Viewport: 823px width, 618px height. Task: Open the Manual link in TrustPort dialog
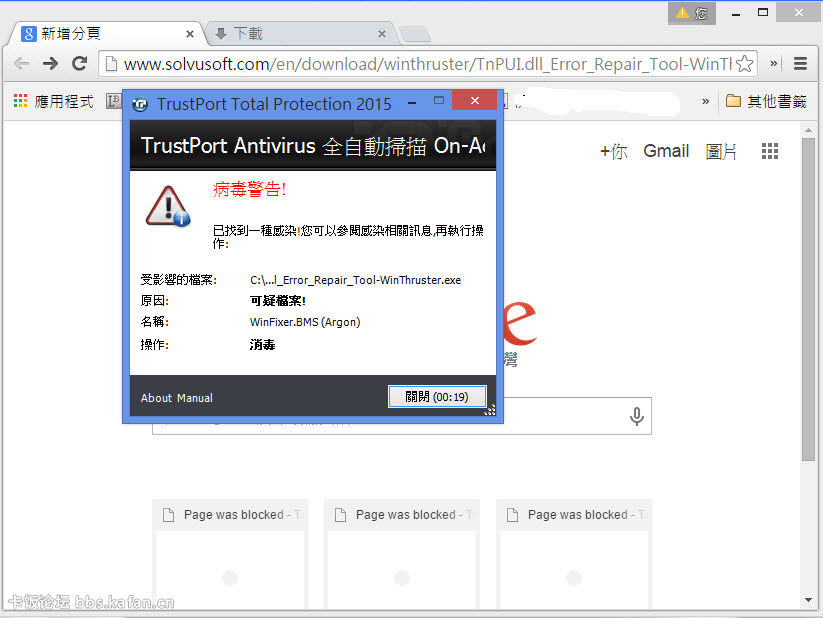pos(195,398)
